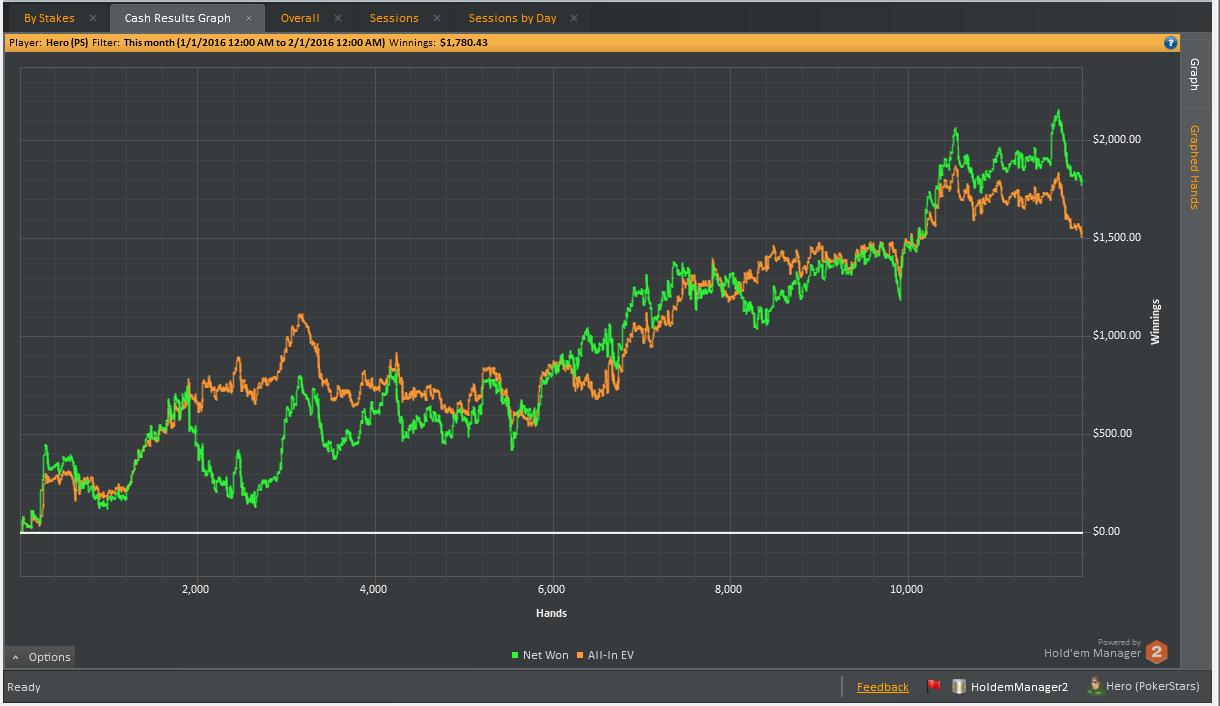Expand the Options panel

point(41,657)
